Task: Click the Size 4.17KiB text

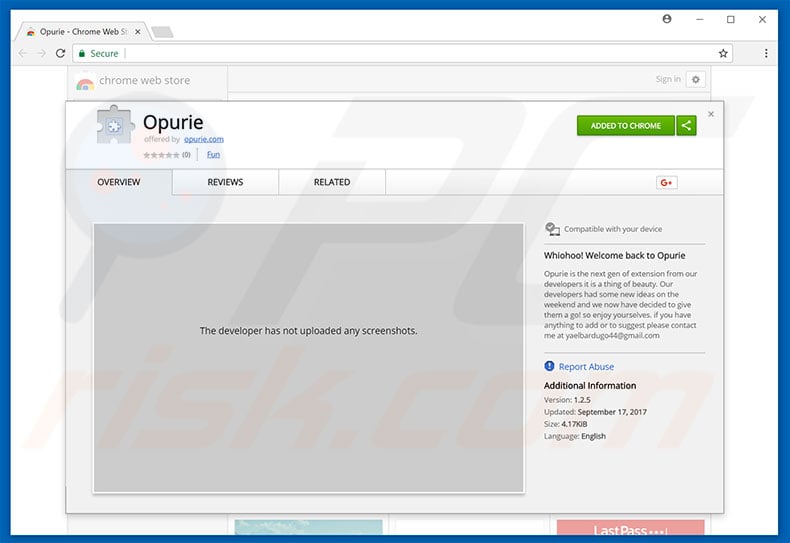Action: [565, 424]
